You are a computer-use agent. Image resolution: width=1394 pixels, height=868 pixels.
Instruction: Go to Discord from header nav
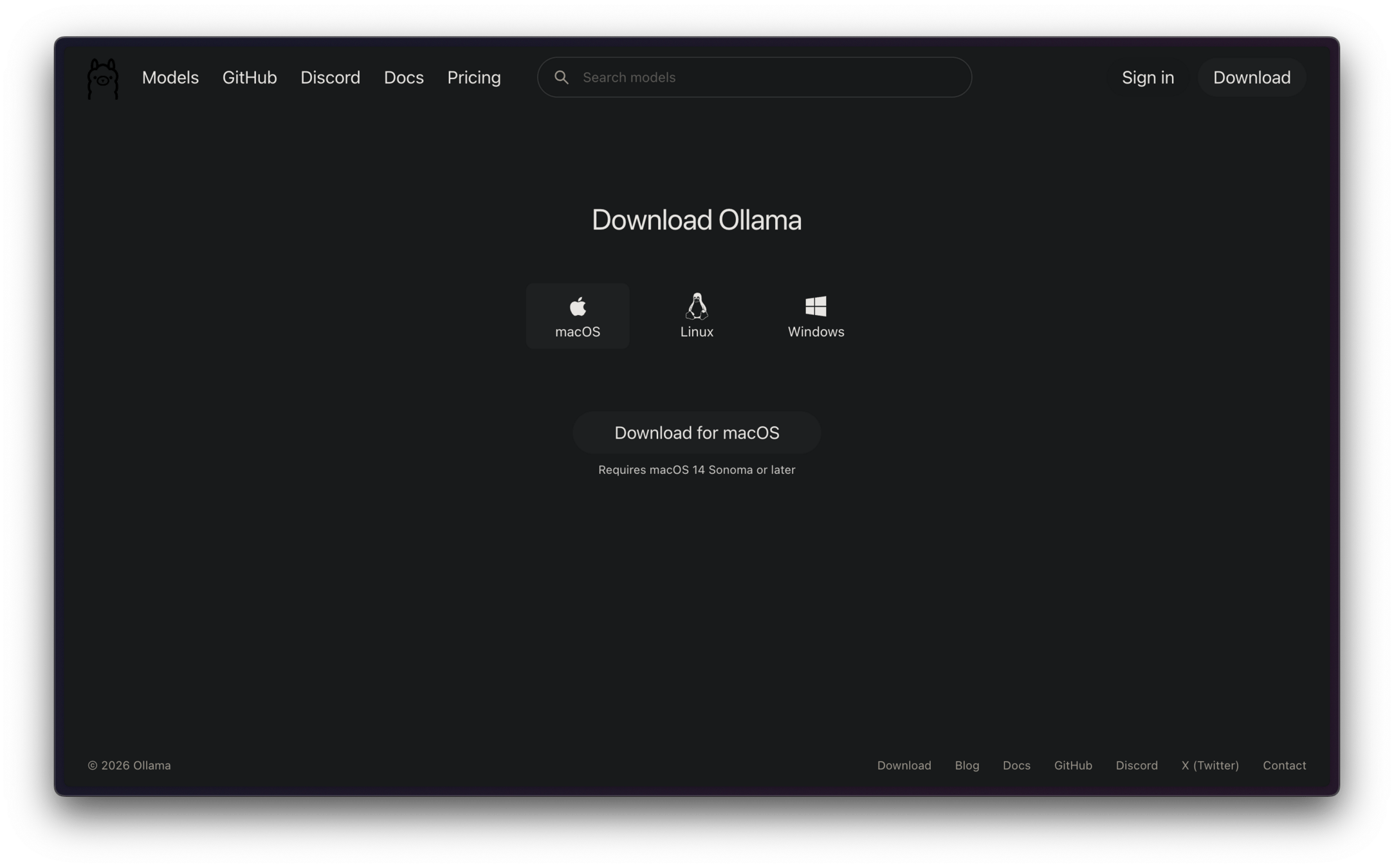pyautogui.click(x=330, y=78)
